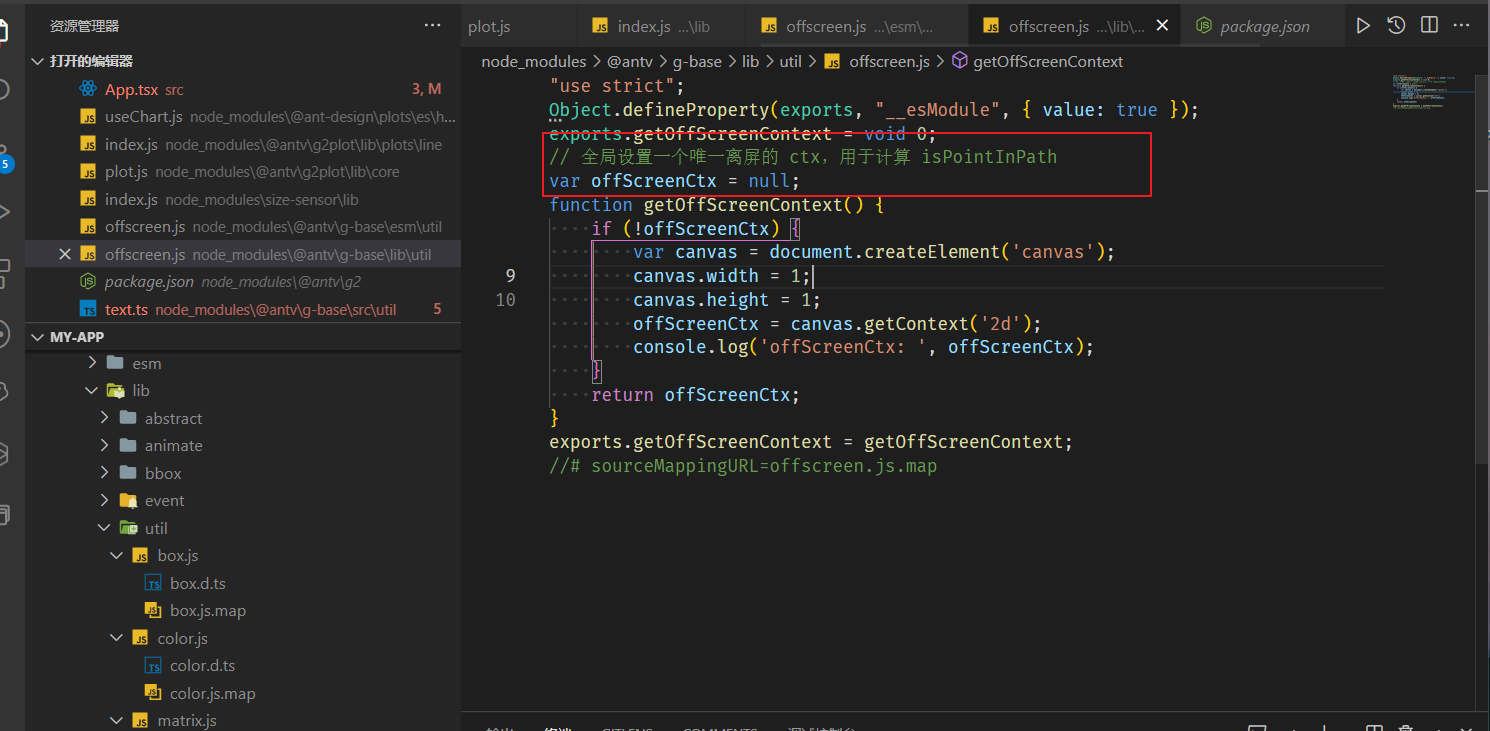This screenshot has height=731, width=1490.
Task: Open getOffScreenContext from the breadcrumb bar
Action: pos(1047,61)
